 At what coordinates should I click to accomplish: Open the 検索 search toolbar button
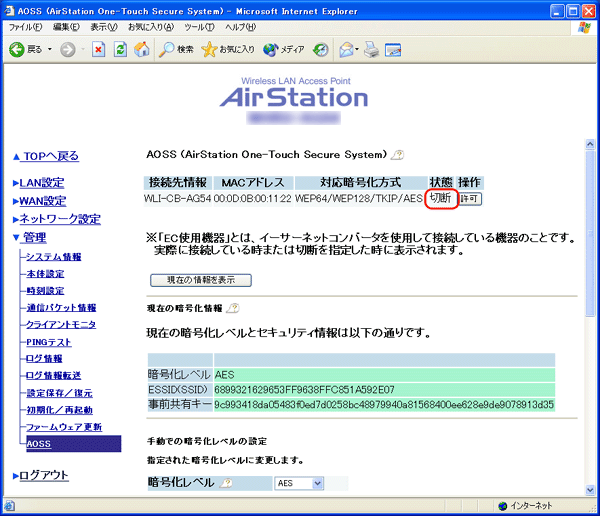click(176, 50)
